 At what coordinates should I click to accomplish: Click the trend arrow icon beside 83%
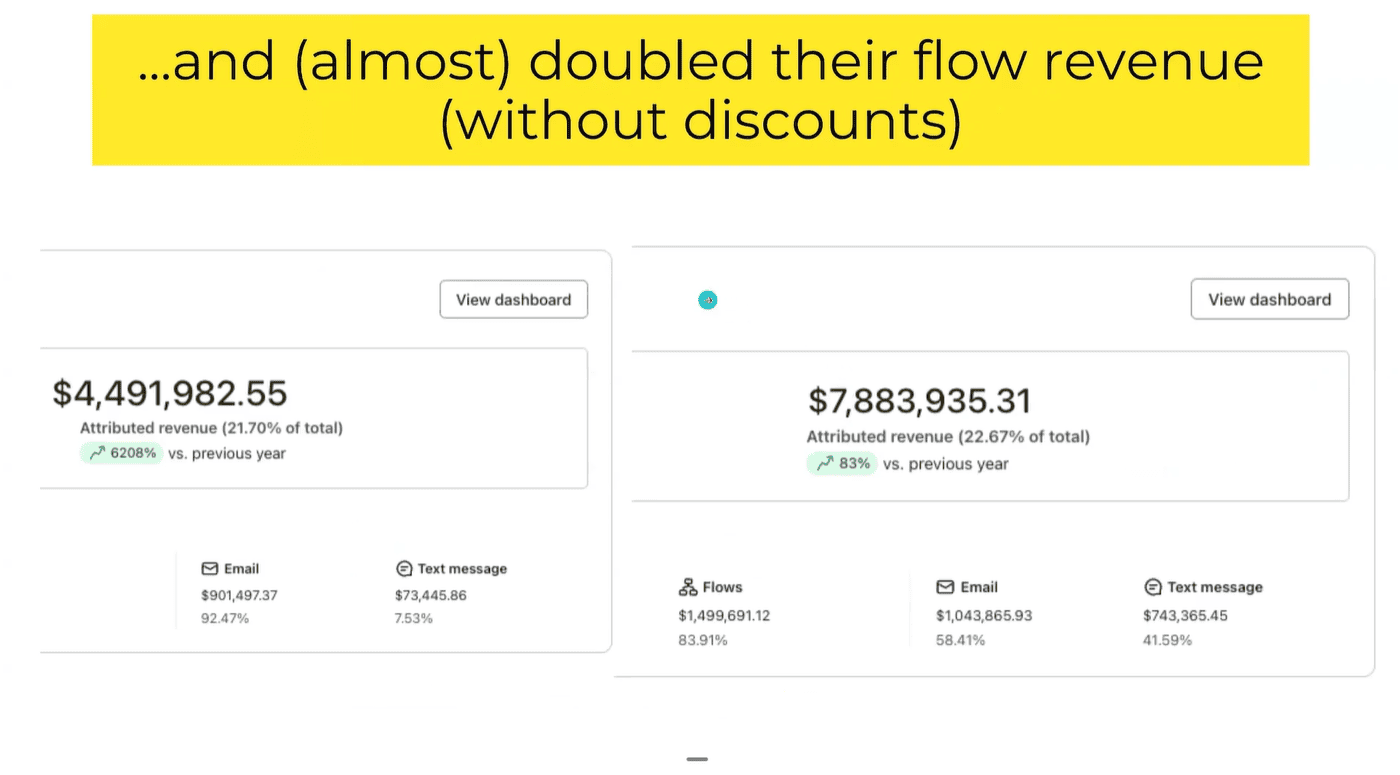point(825,464)
